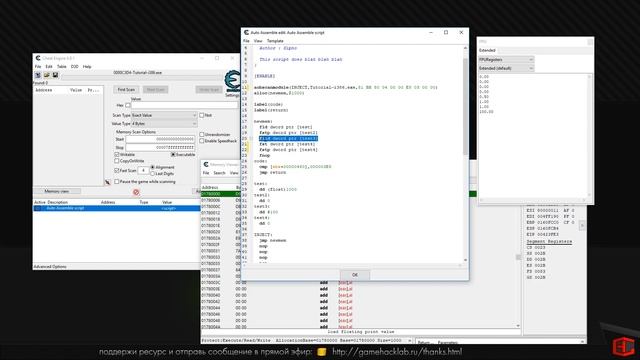The image size is (640, 360).
Task: Click the 'jmp newmem' line
Action: click(x=273, y=240)
